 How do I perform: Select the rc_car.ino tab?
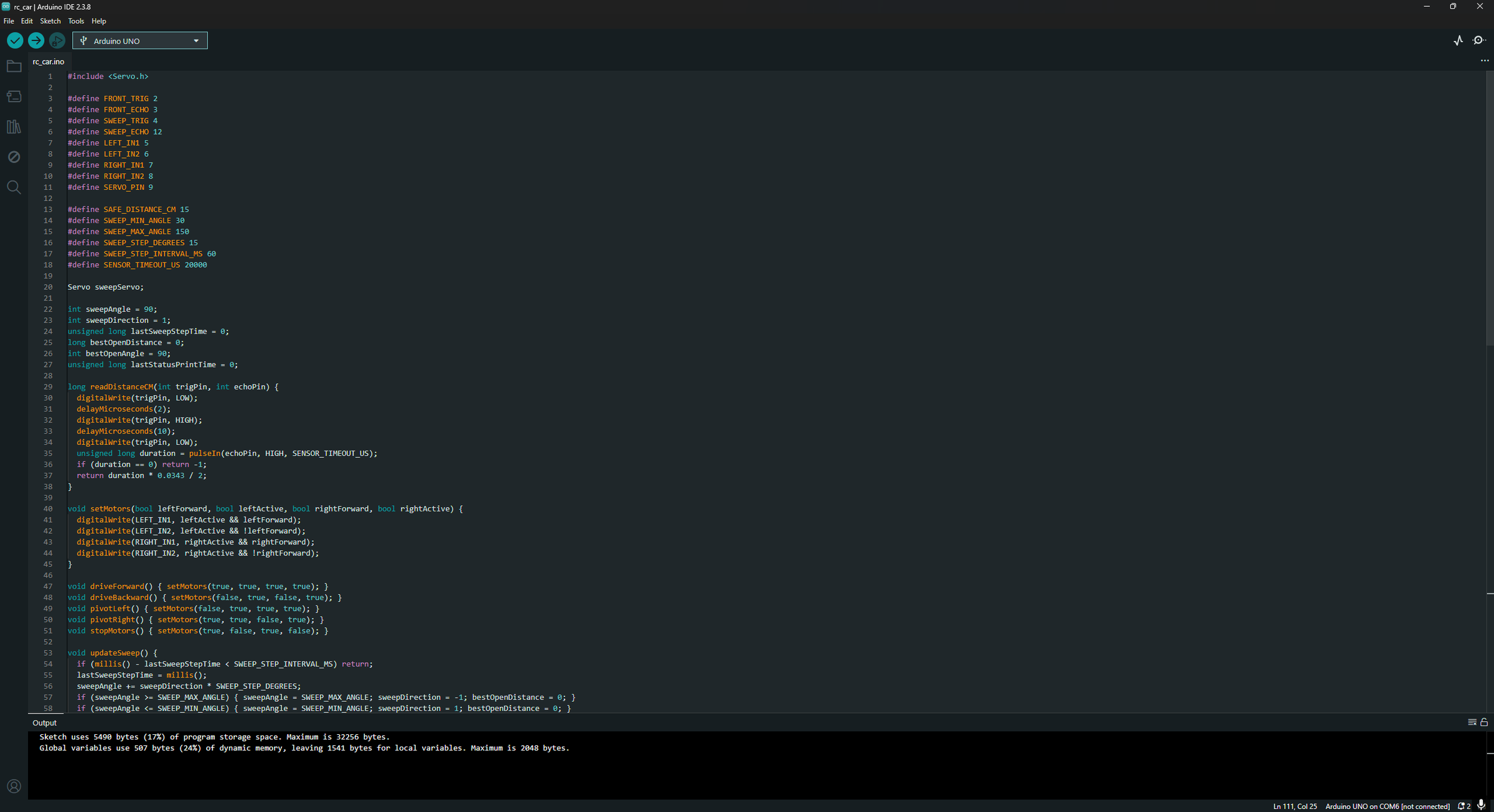[x=49, y=62]
